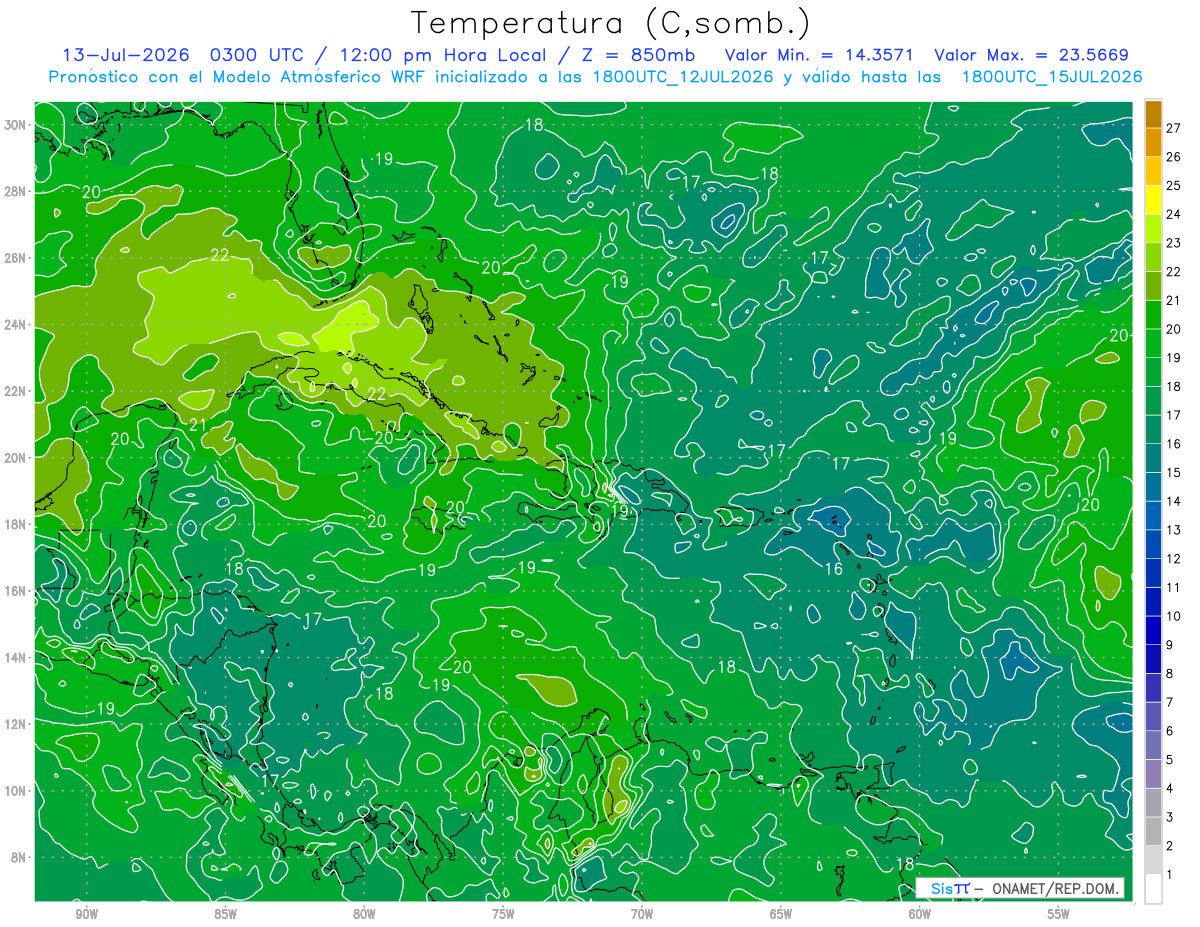Click legend value "10" on color bar

tap(1174, 616)
